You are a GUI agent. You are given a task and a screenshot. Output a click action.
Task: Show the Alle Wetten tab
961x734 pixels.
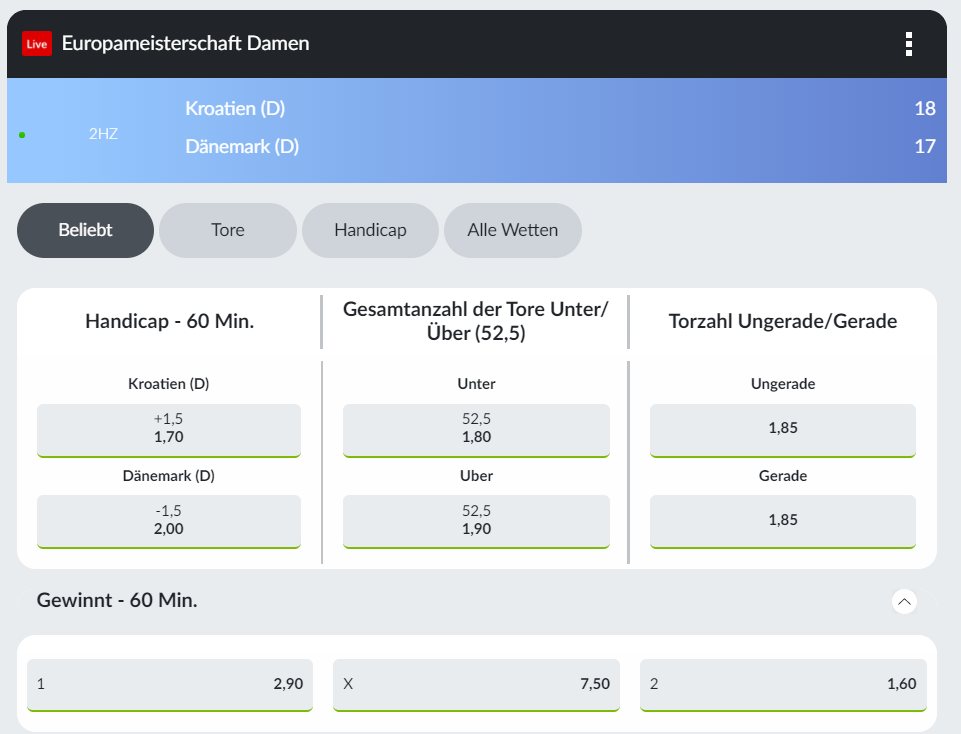coord(512,230)
